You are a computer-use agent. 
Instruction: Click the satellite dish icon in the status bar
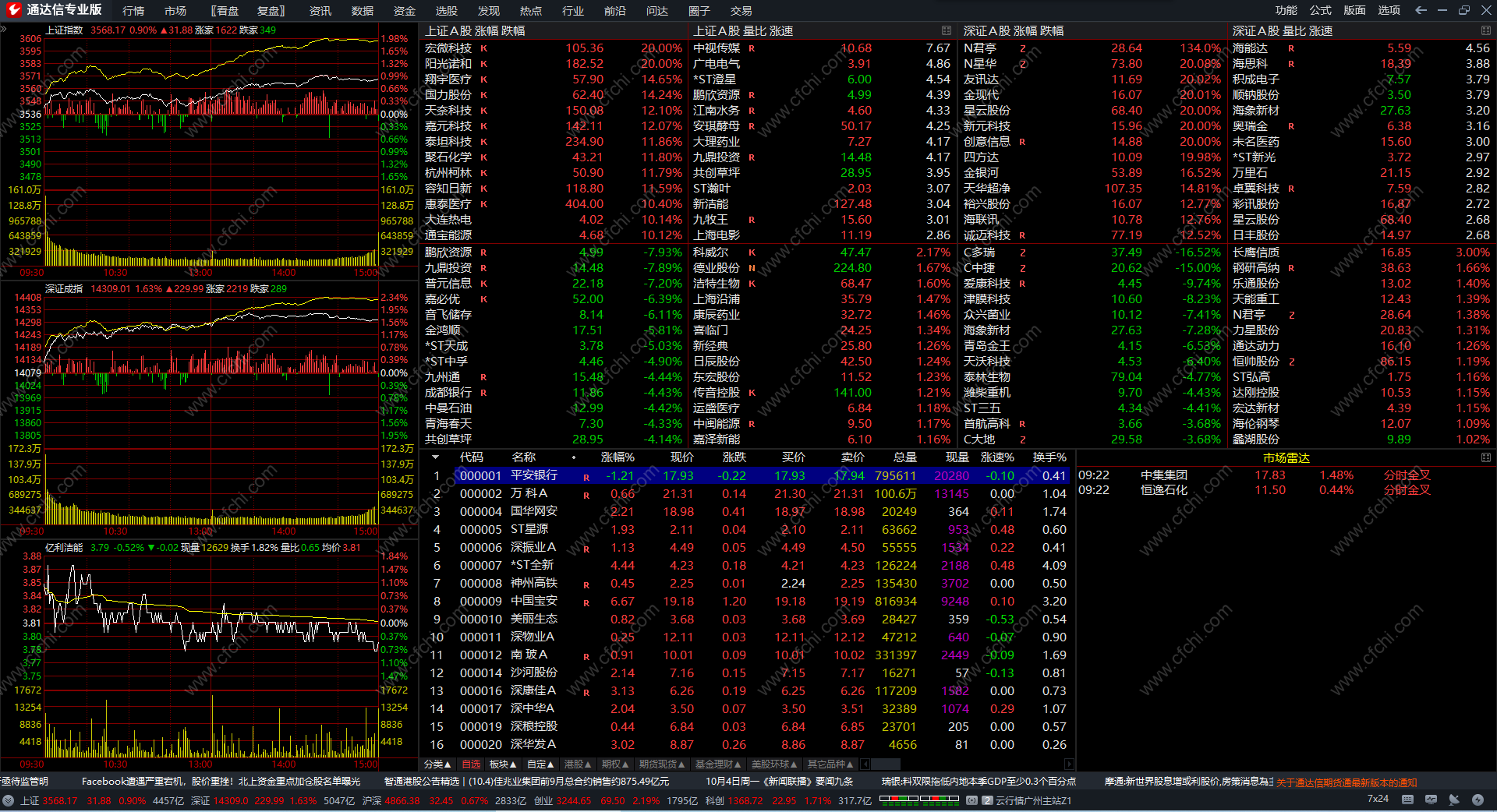(1454, 800)
